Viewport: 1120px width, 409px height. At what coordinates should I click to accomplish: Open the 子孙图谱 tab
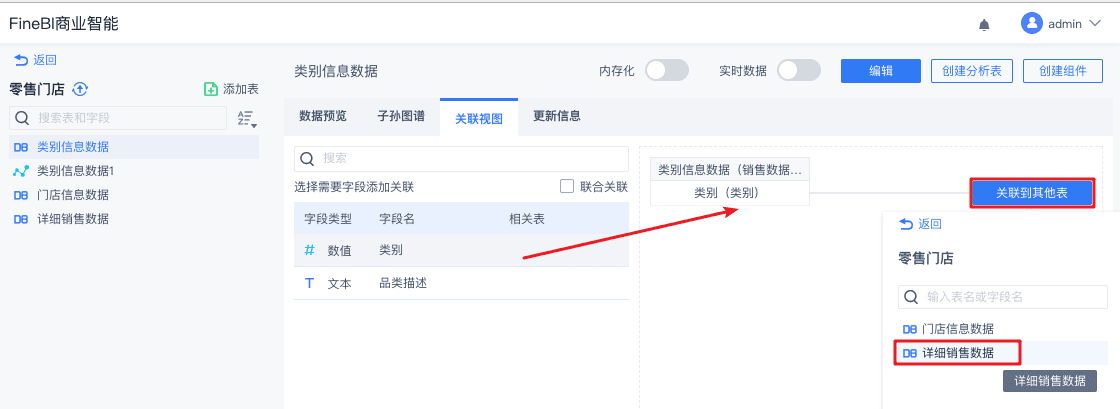(400, 116)
